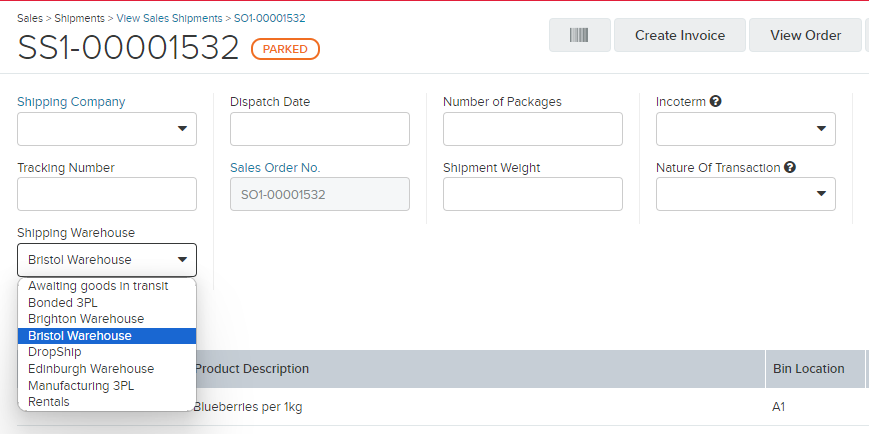
Task: Click the barcode icon button
Action: tap(579, 35)
